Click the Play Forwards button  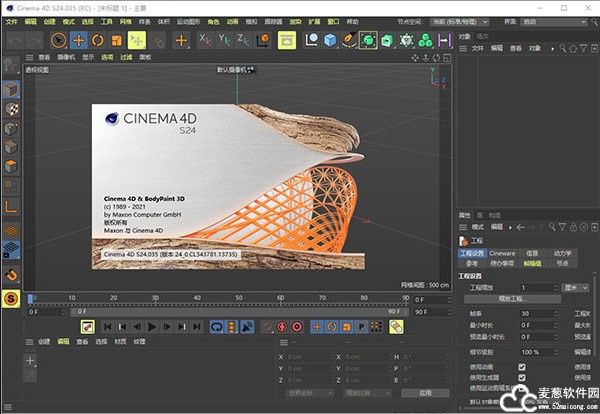(153, 326)
